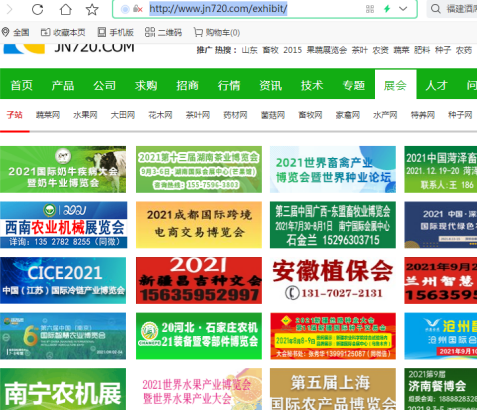Open the 行情 menu item
This screenshot has height=410, width=477.
[229, 85]
